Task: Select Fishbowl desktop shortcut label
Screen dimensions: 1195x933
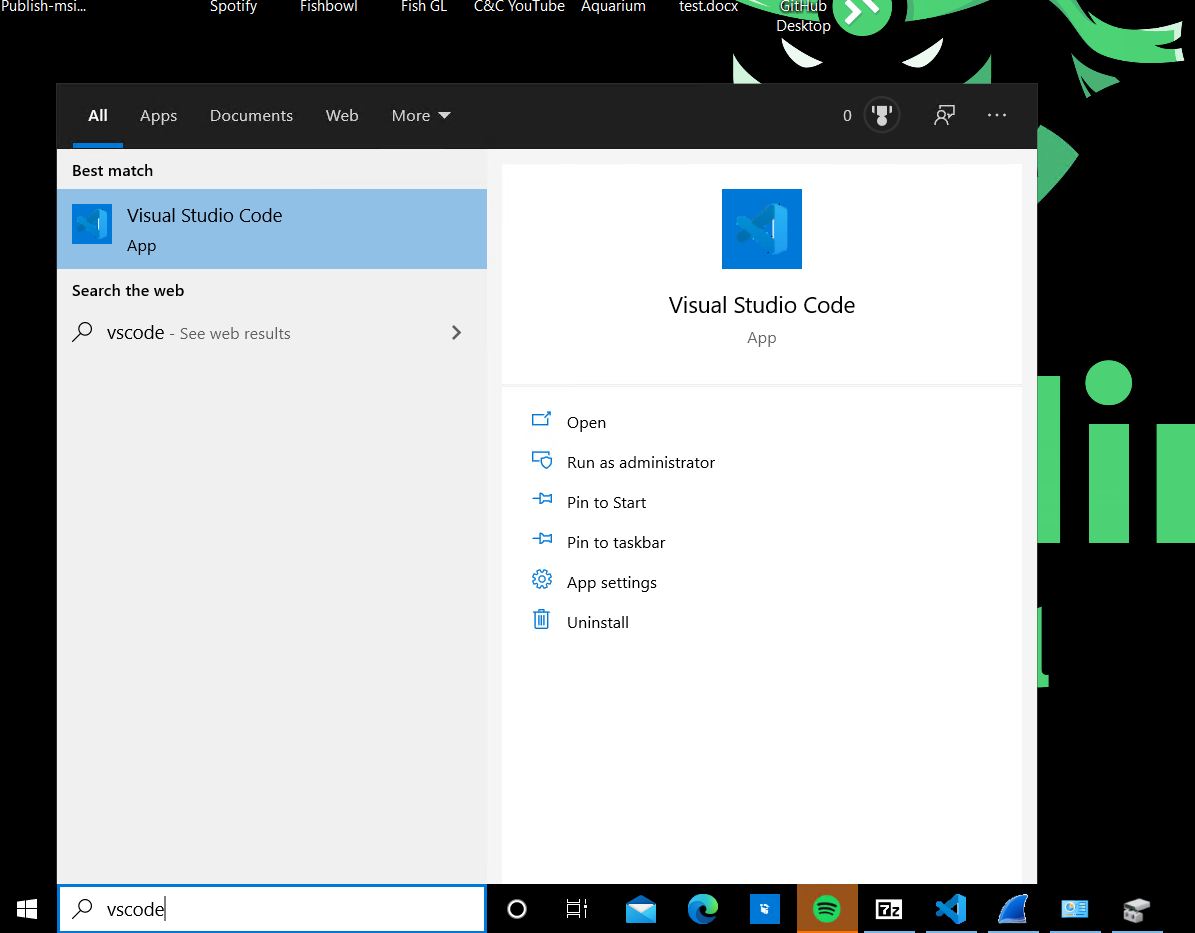Action: (328, 7)
